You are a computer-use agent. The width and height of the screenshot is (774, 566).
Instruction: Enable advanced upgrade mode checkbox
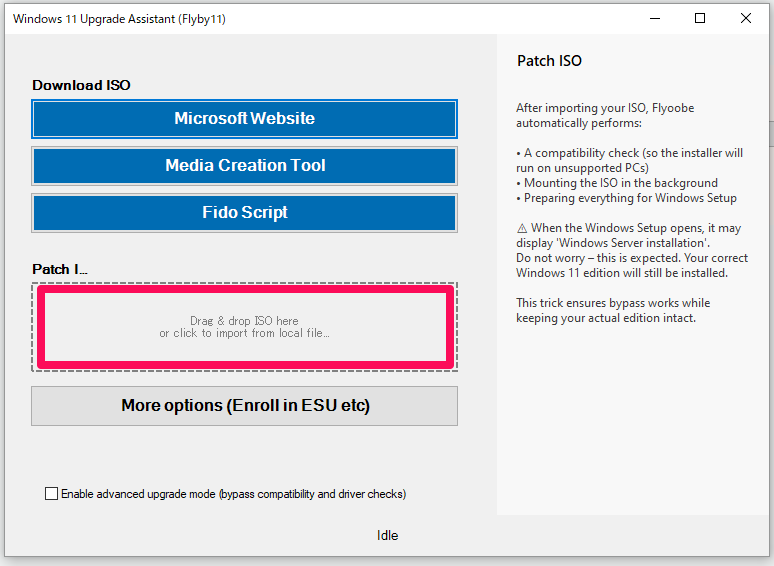pyautogui.click(x=52, y=494)
